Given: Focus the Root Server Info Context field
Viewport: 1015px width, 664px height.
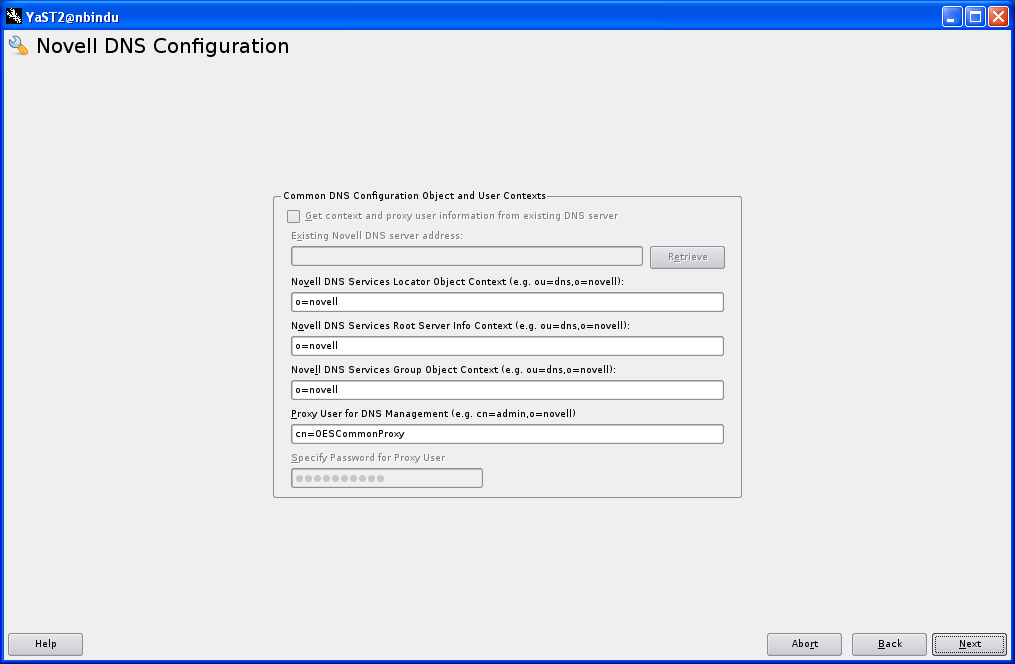Looking at the screenshot, I should click(507, 346).
